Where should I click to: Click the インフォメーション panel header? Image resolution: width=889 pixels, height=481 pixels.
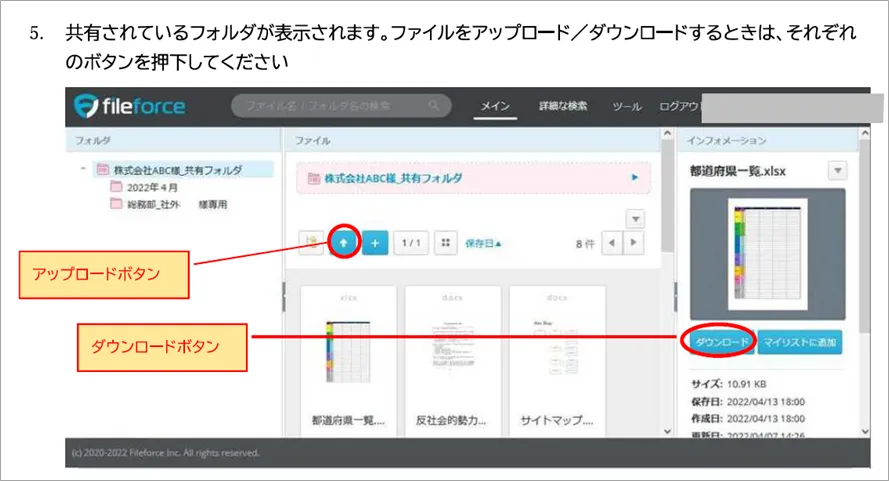coord(768,140)
